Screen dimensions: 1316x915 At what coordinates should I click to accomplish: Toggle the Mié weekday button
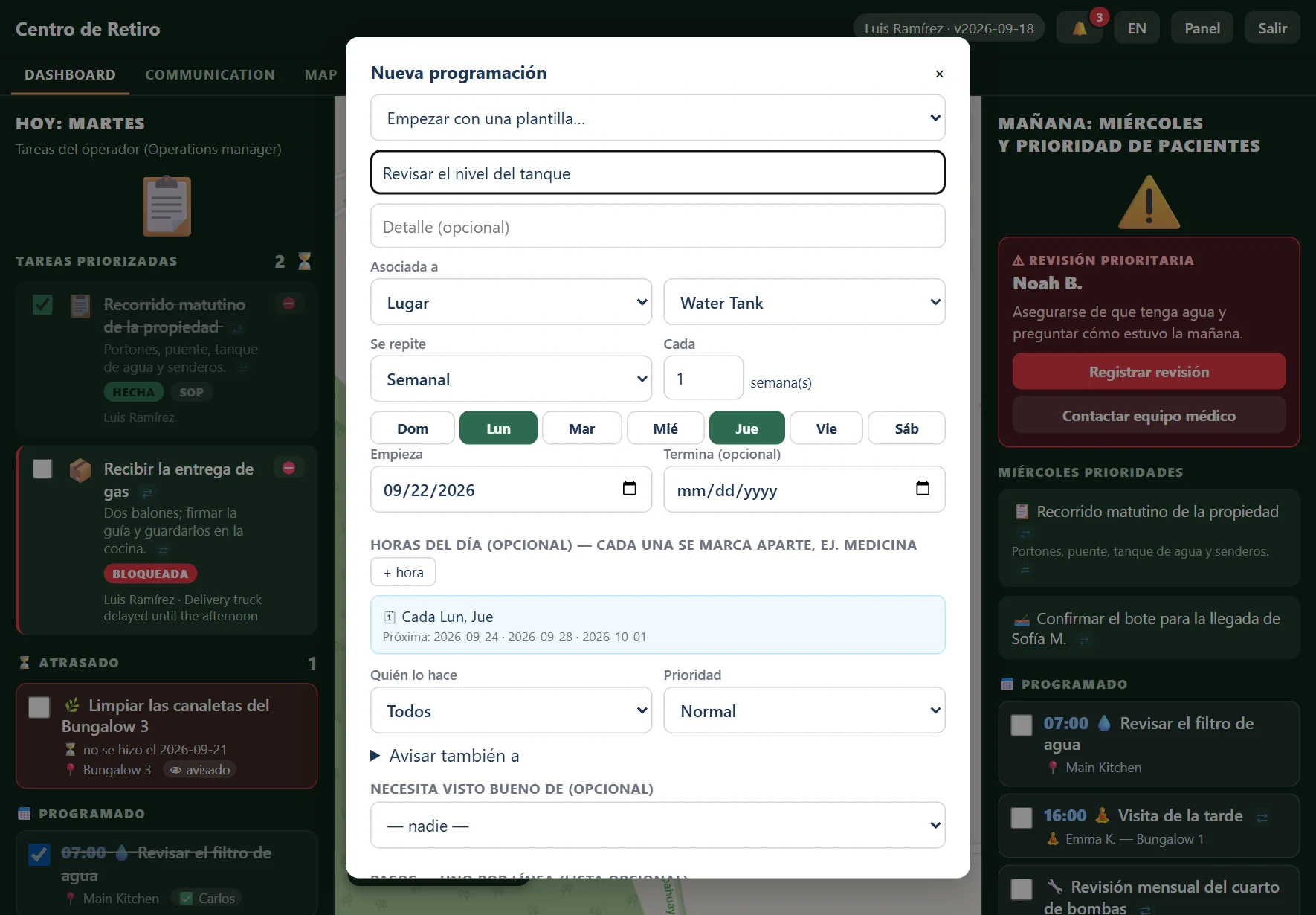point(665,428)
